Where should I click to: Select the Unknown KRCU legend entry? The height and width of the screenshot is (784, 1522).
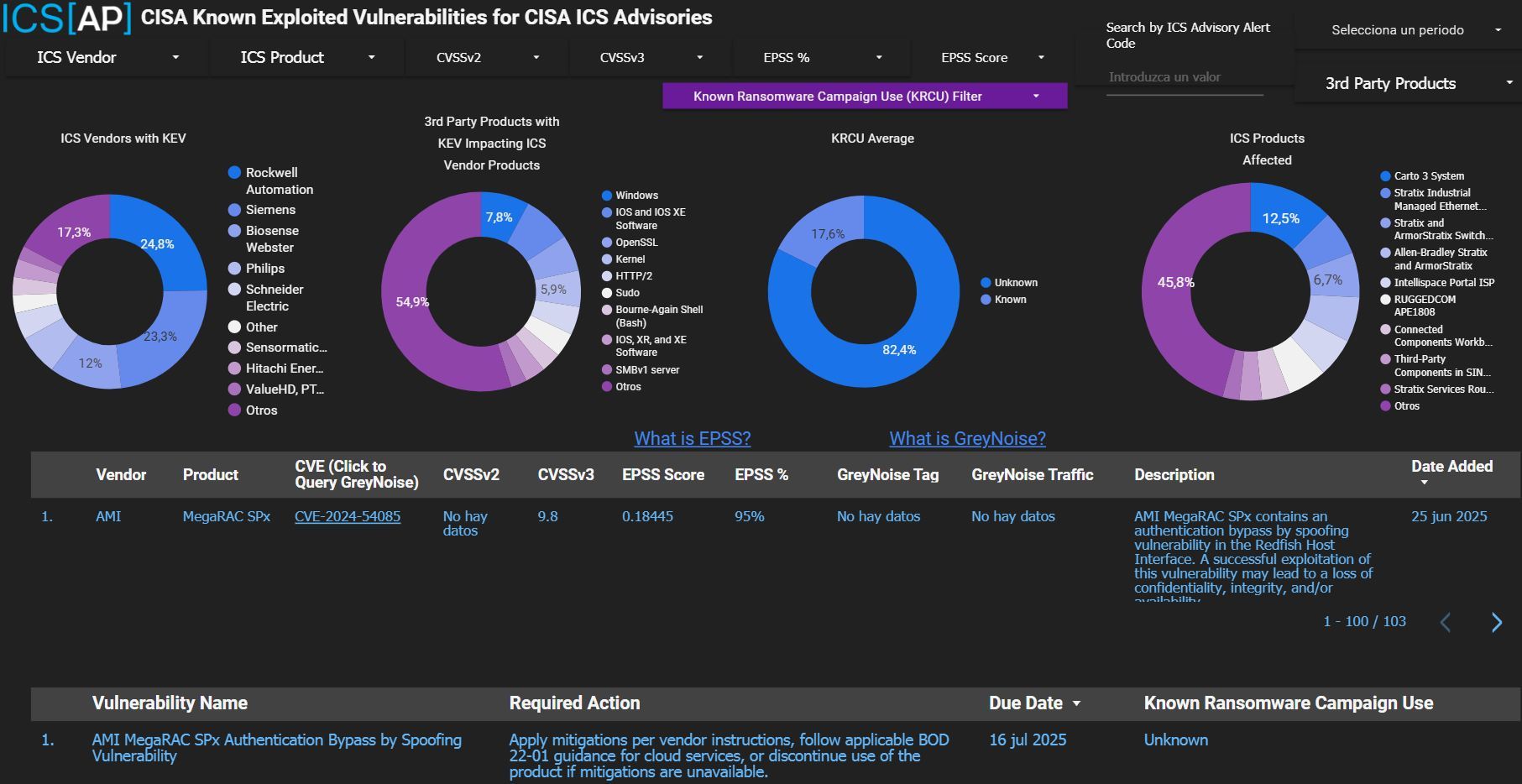[x=1009, y=283]
